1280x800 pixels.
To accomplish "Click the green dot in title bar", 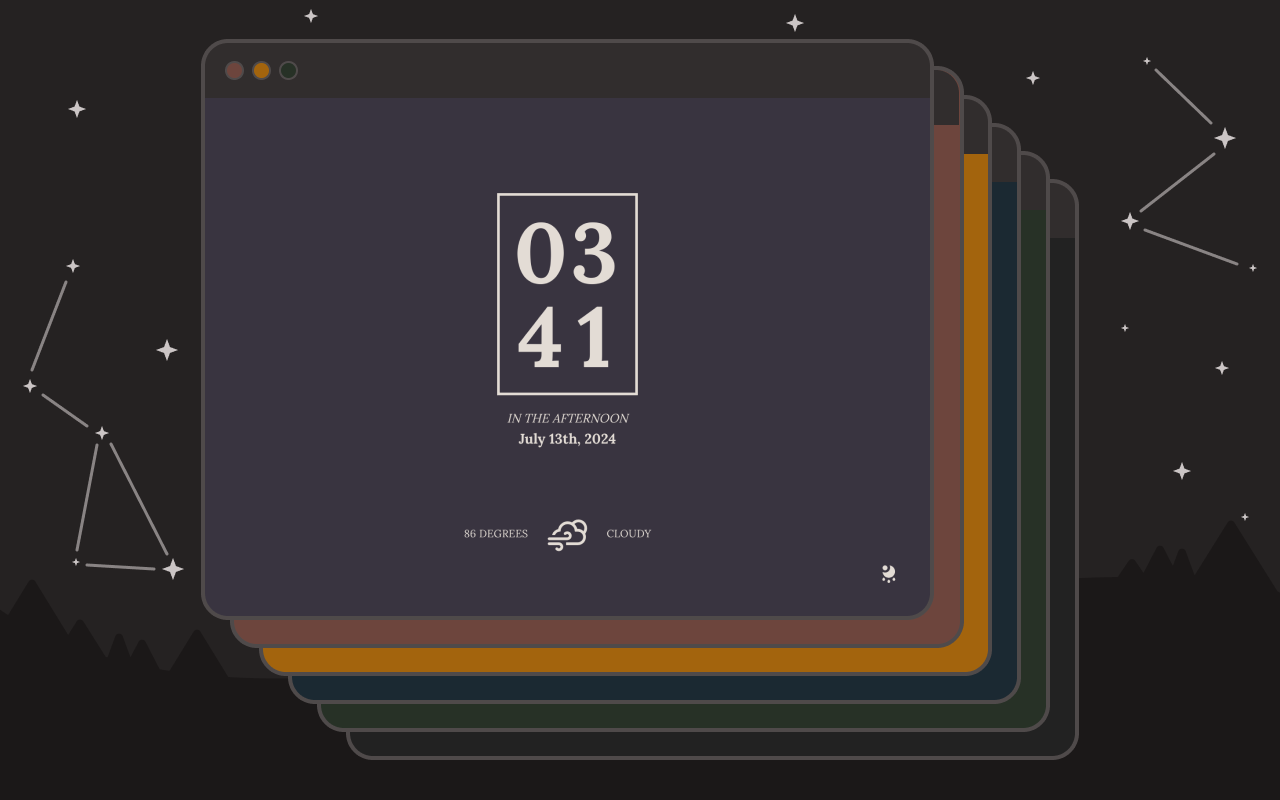I will click(289, 70).
